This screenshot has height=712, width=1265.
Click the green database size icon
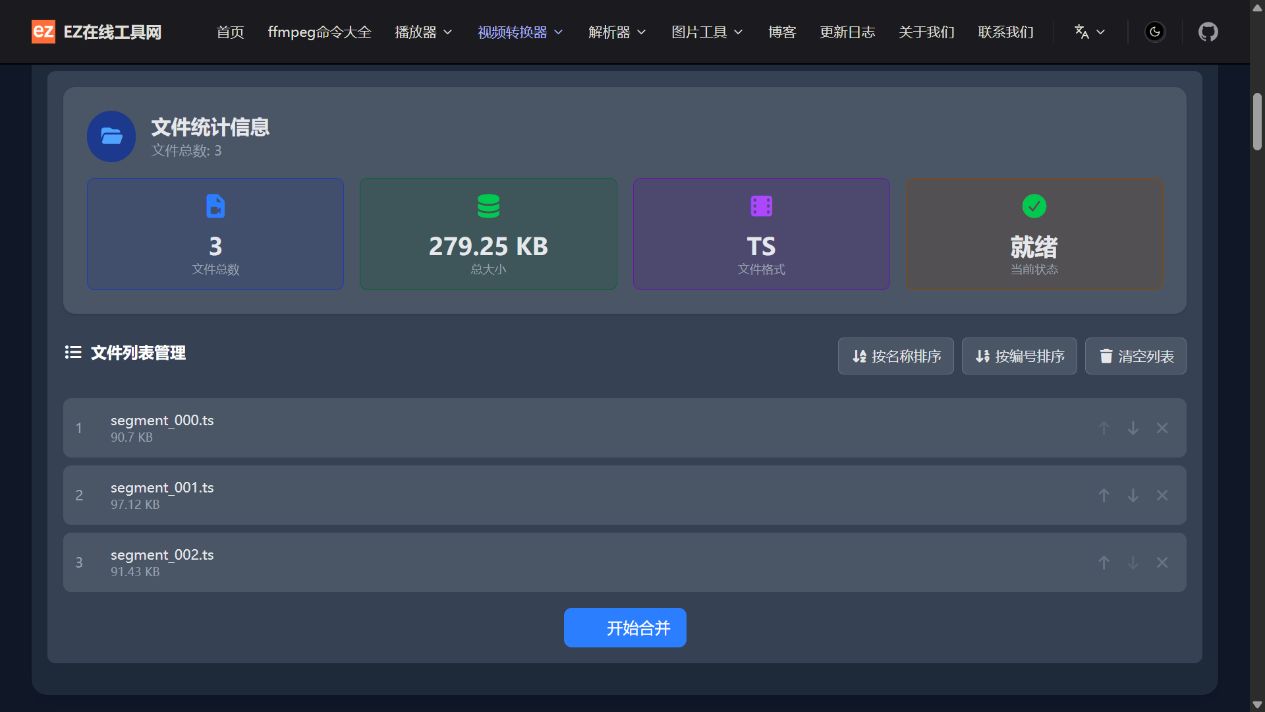pos(488,206)
